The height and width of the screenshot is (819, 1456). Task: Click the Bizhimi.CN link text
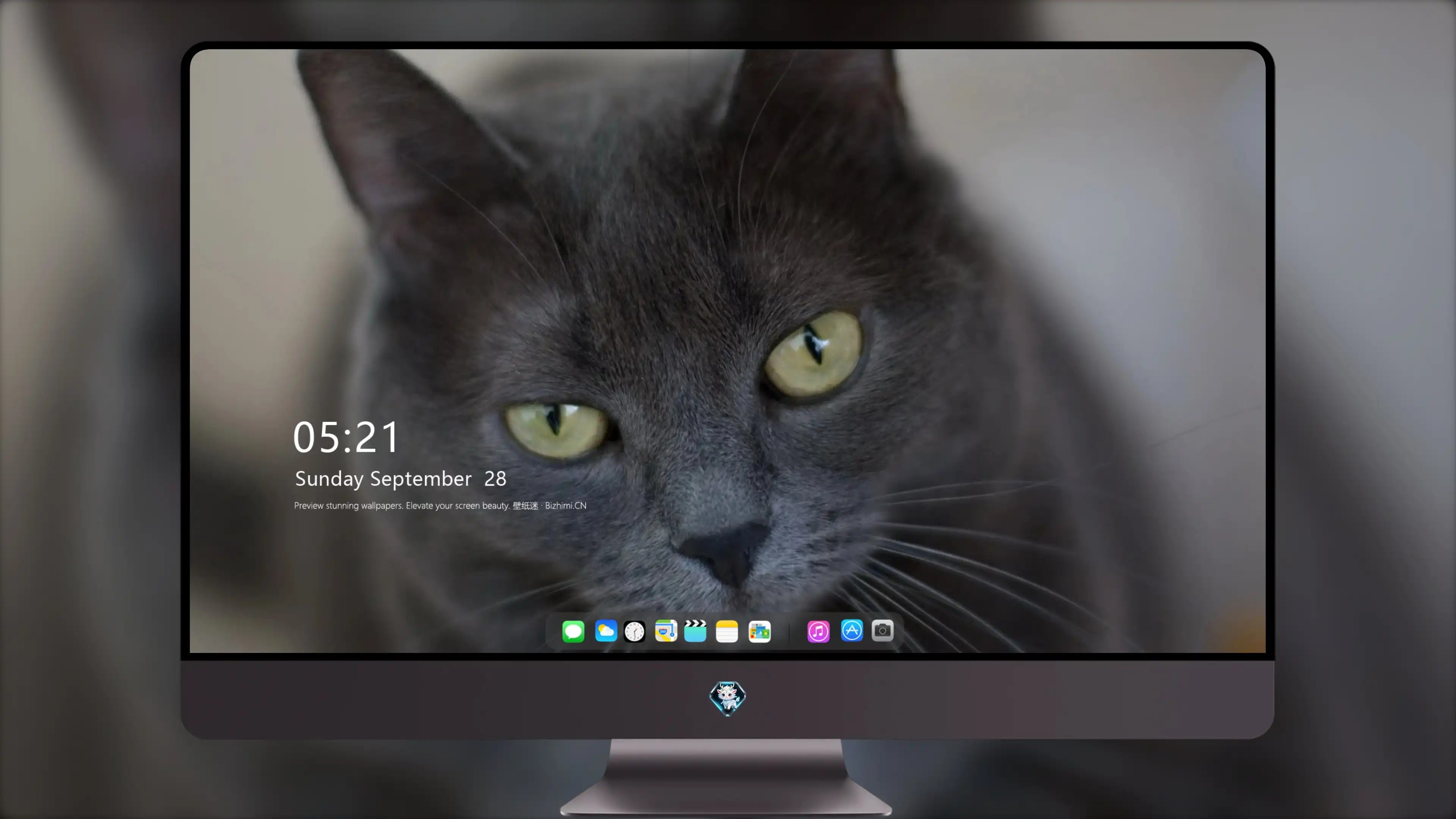coord(566,505)
